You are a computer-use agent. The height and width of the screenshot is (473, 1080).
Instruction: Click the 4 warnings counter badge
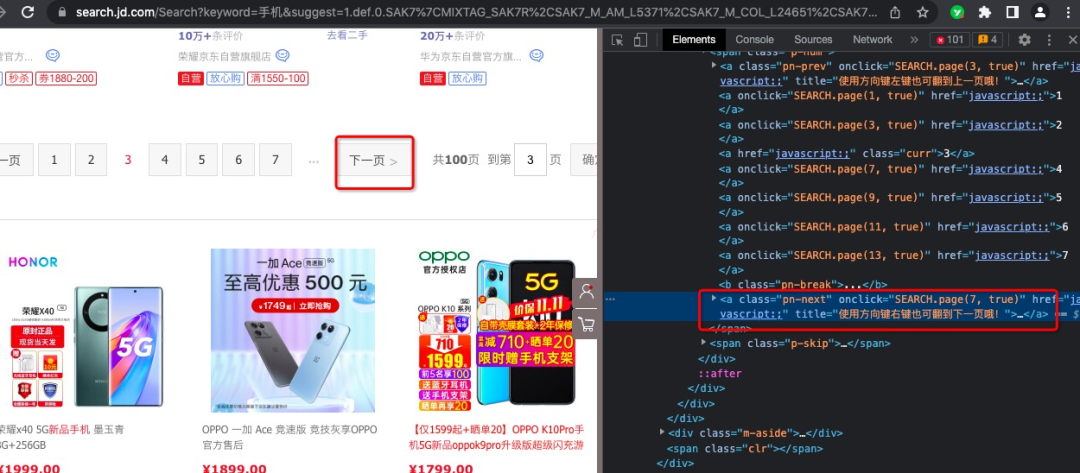(x=988, y=40)
